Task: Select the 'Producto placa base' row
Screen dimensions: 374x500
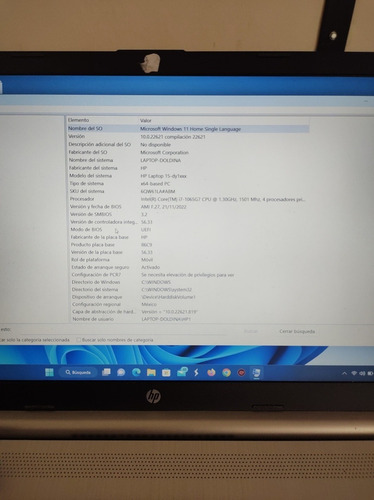Action: [x=189, y=245]
